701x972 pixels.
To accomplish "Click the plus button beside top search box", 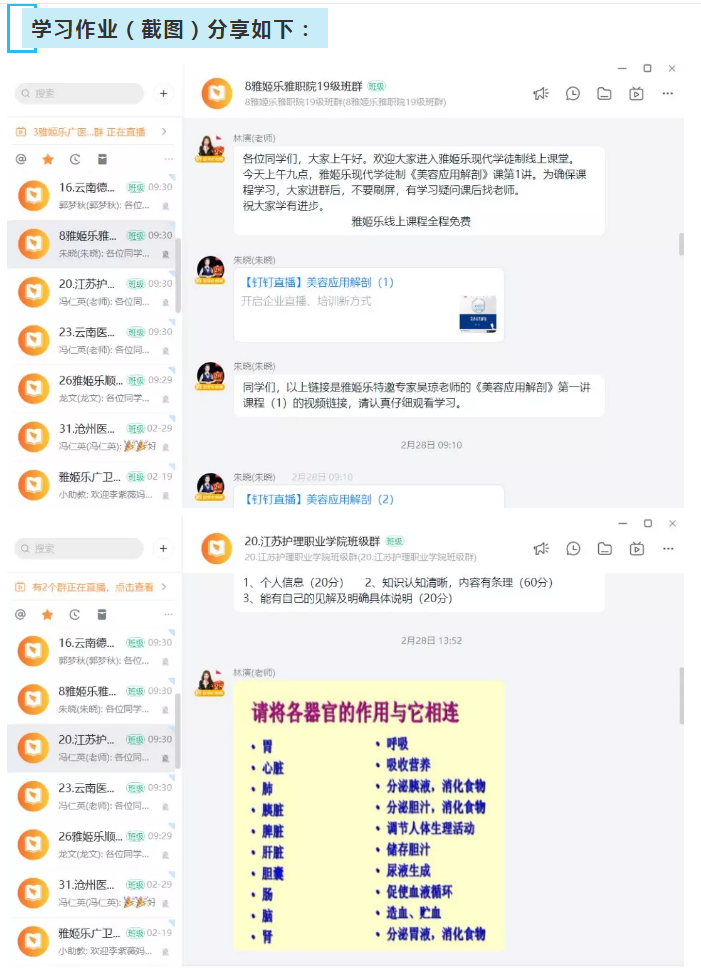I will click(164, 94).
